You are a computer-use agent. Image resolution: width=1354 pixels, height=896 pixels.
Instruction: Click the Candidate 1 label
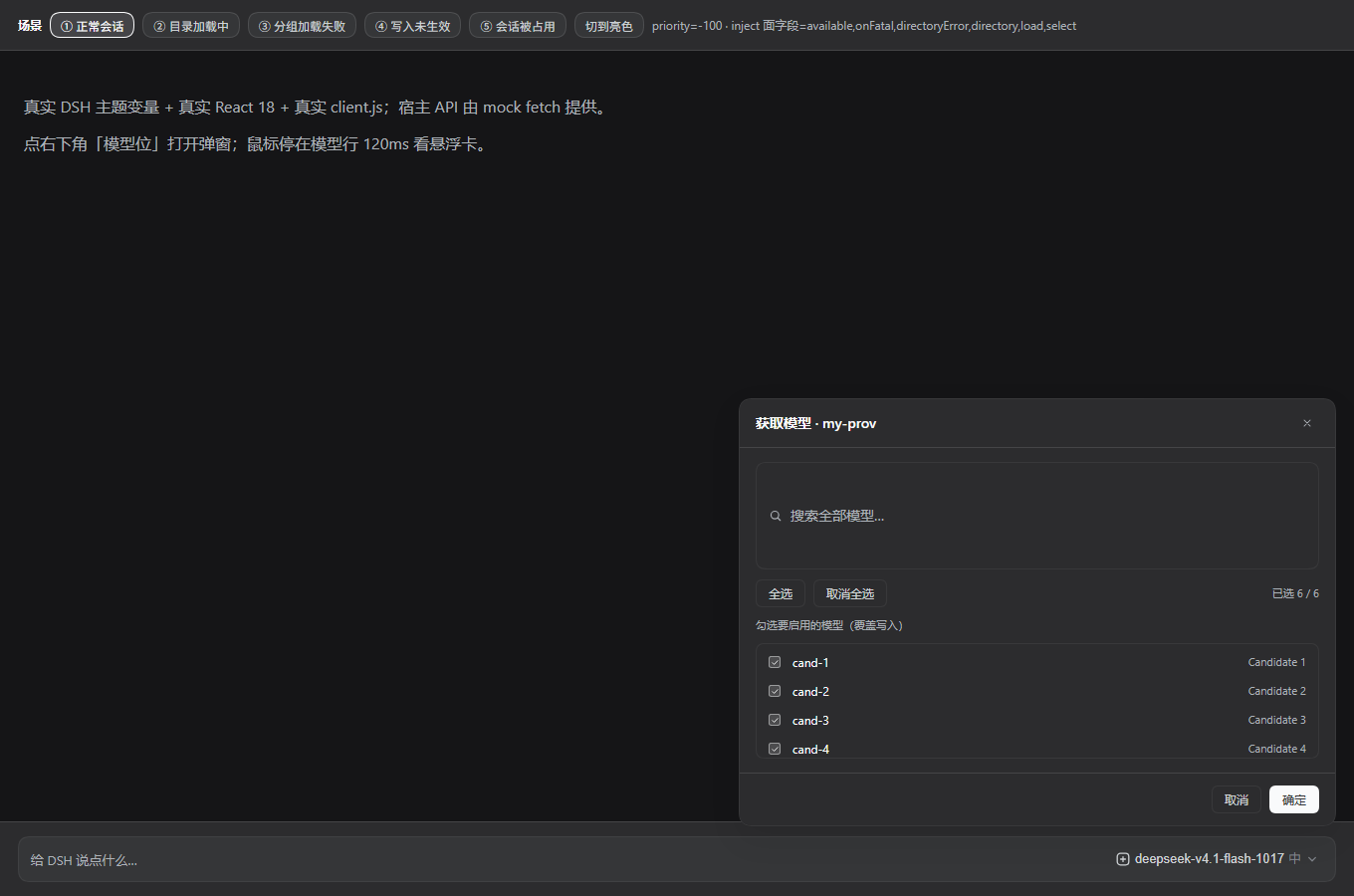pos(1277,662)
